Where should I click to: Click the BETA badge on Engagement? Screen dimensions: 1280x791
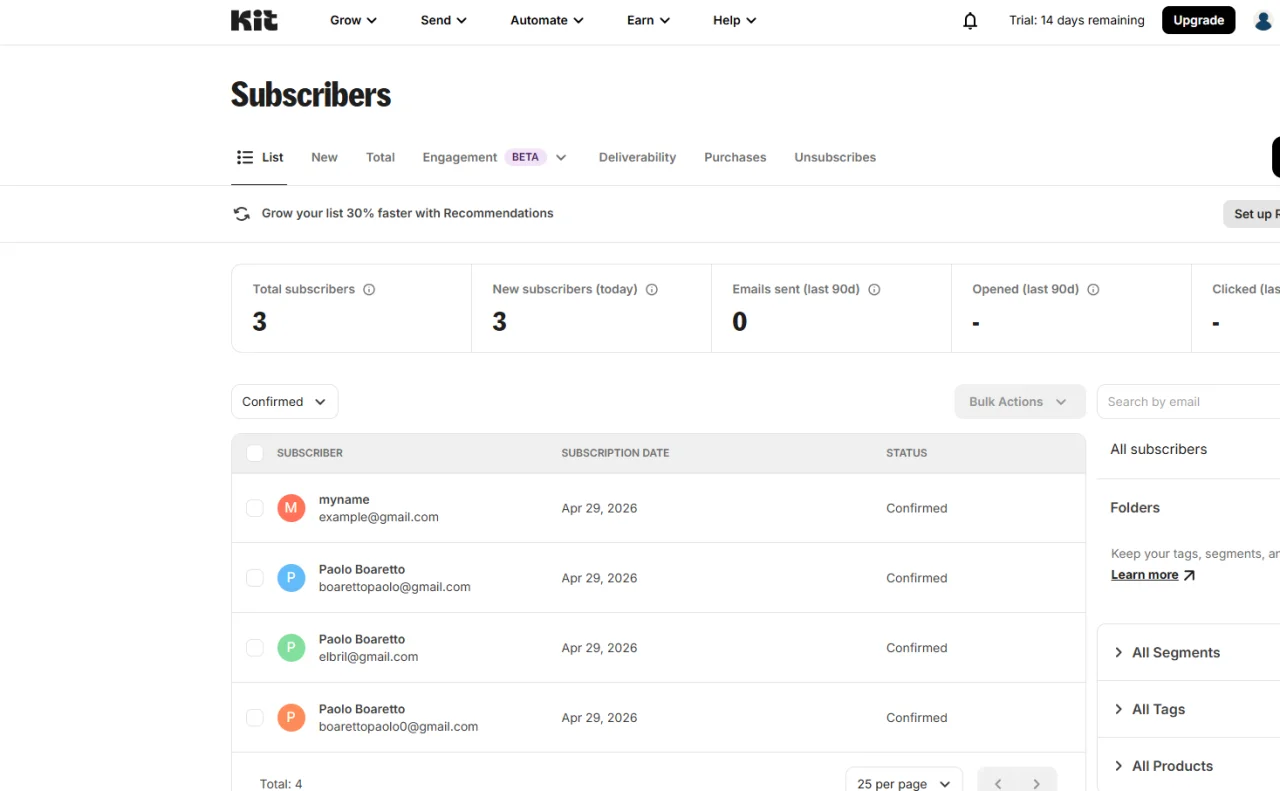(525, 157)
